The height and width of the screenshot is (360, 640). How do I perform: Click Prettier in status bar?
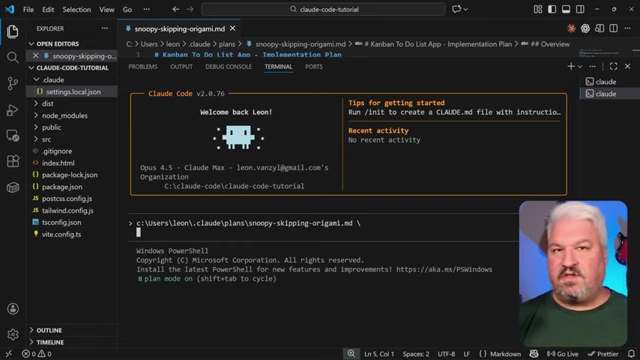pyautogui.click(x=603, y=354)
